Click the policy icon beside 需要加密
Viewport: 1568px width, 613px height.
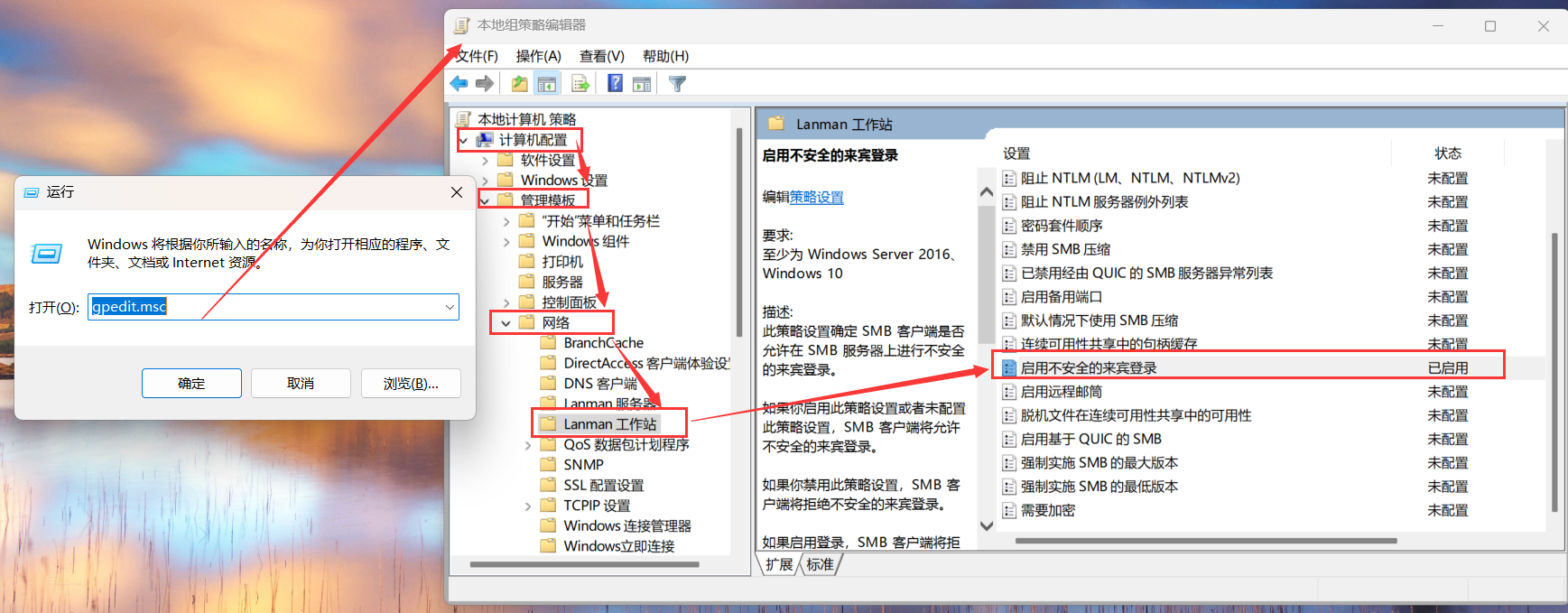(1009, 510)
